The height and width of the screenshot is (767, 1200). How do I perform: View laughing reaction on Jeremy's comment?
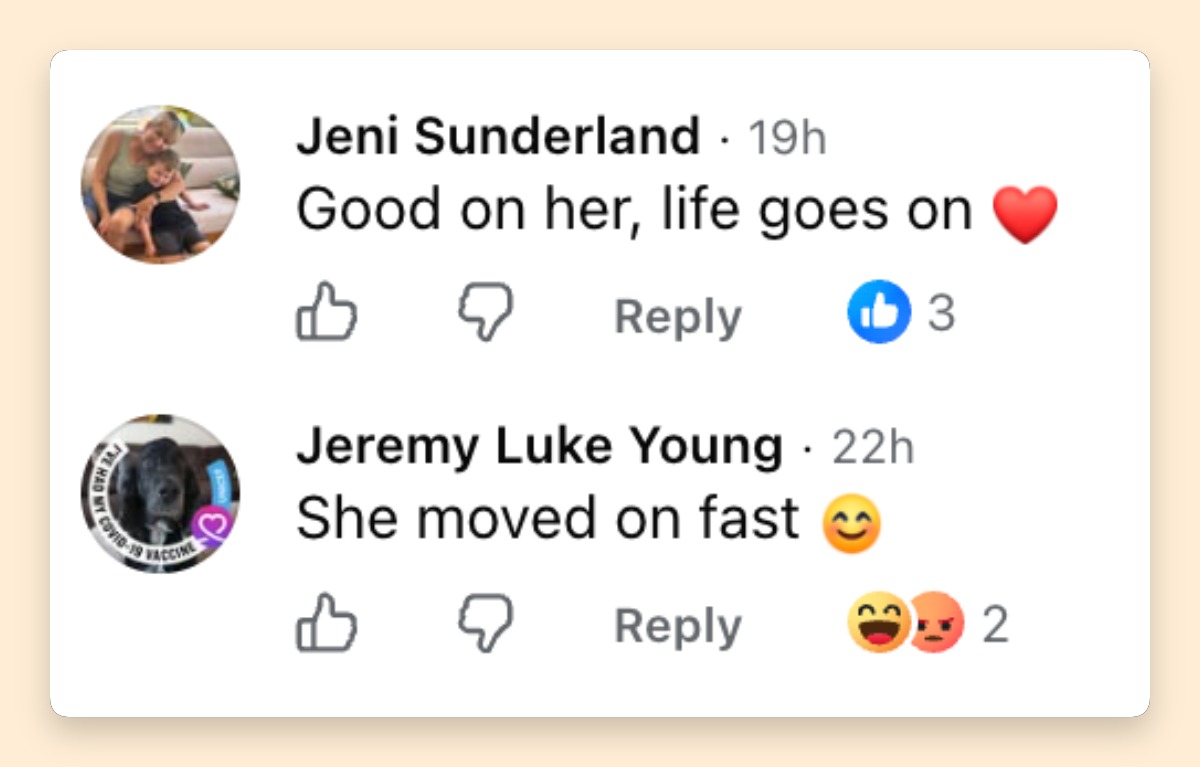877,622
